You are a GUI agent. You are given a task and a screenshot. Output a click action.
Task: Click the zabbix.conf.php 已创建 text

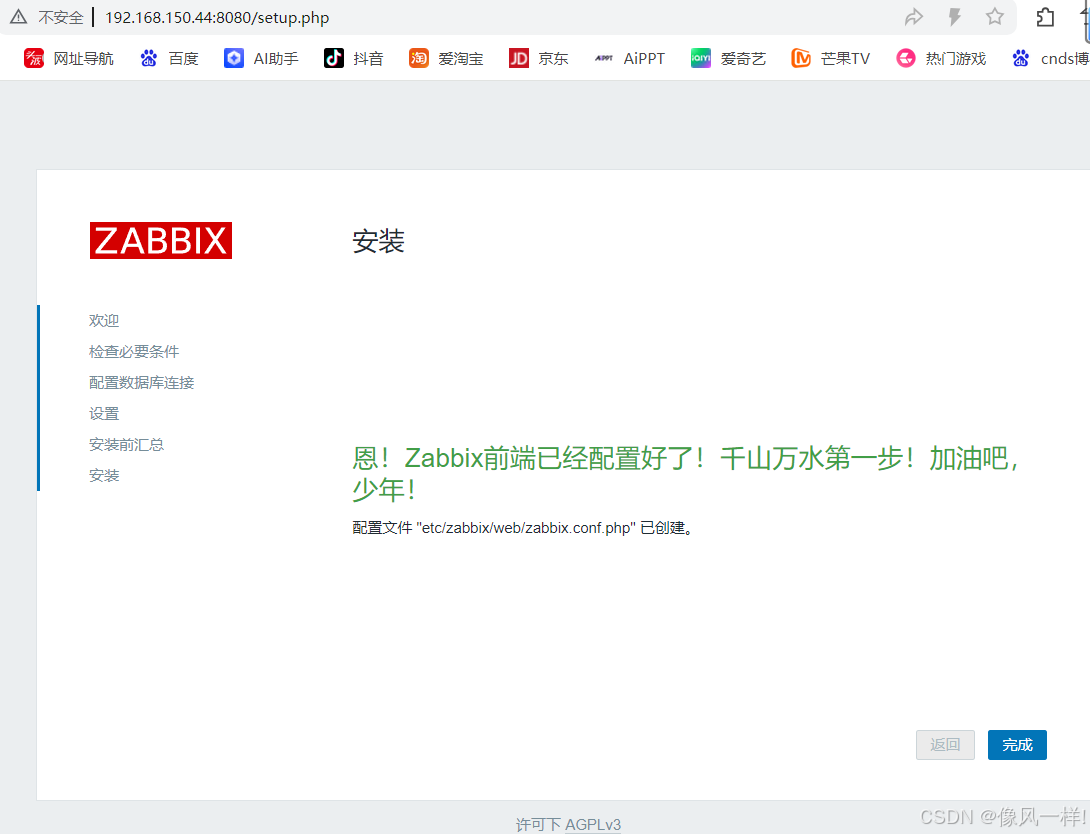[x=523, y=528]
